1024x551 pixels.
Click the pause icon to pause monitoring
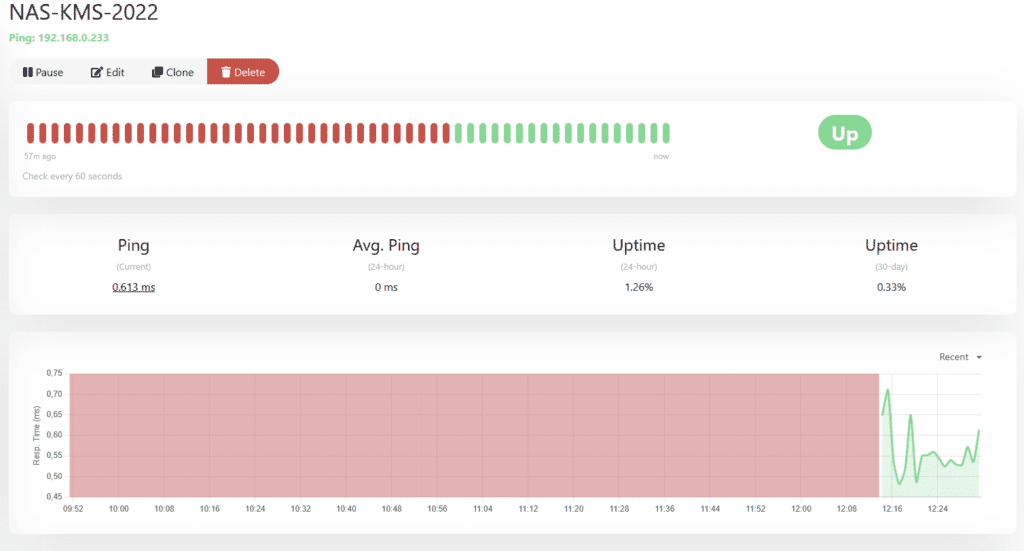click(x=28, y=73)
